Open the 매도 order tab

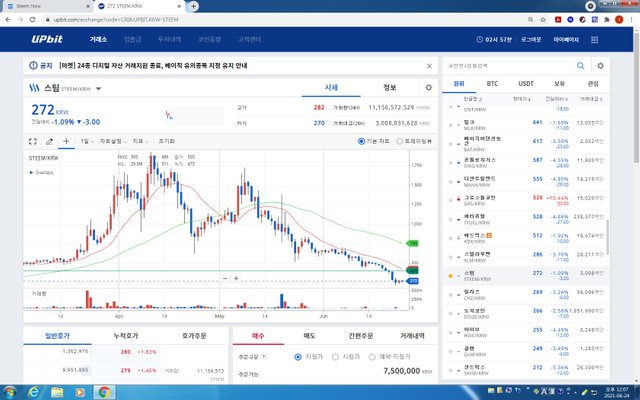pos(310,336)
